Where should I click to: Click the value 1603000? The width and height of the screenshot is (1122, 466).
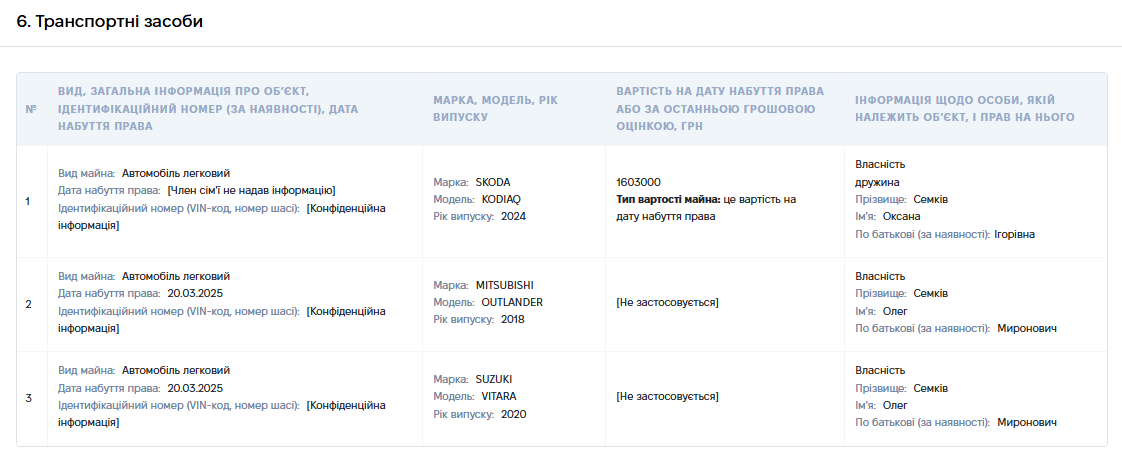tap(638, 182)
